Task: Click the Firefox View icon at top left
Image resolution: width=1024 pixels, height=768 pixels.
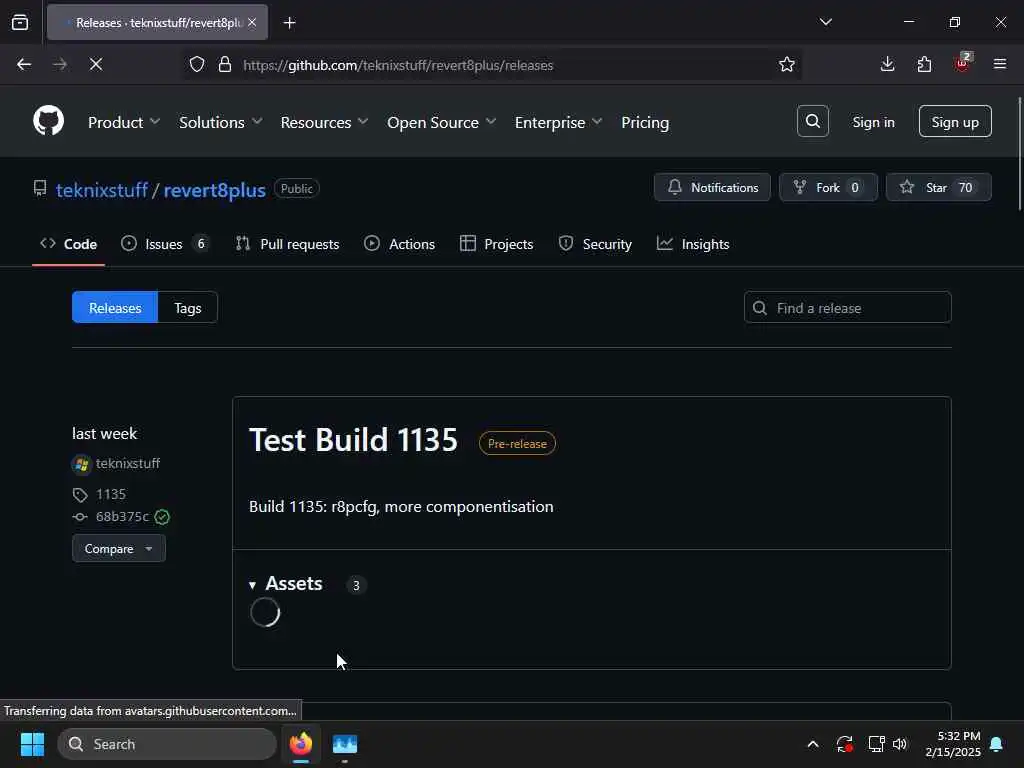Action: (20, 22)
